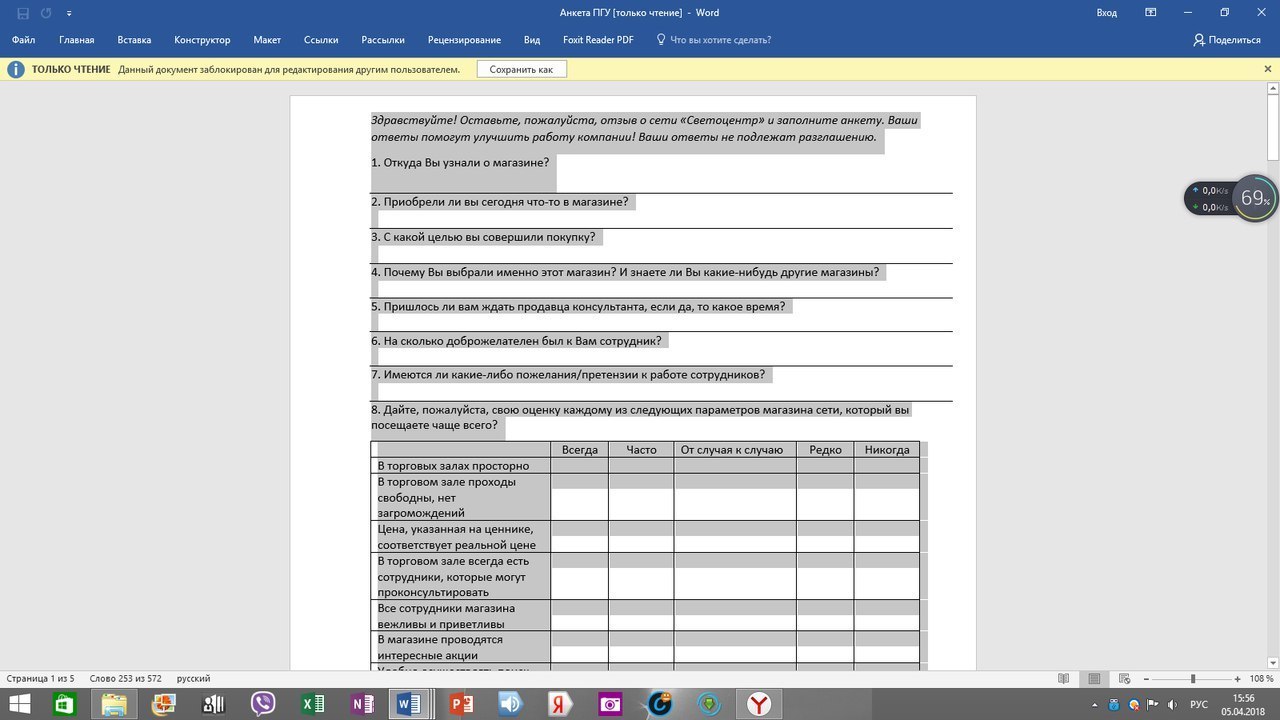Click the 'Что вы хотите сделать?' search box
Image resolution: width=1280 pixels, height=720 pixels.
(713, 40)
